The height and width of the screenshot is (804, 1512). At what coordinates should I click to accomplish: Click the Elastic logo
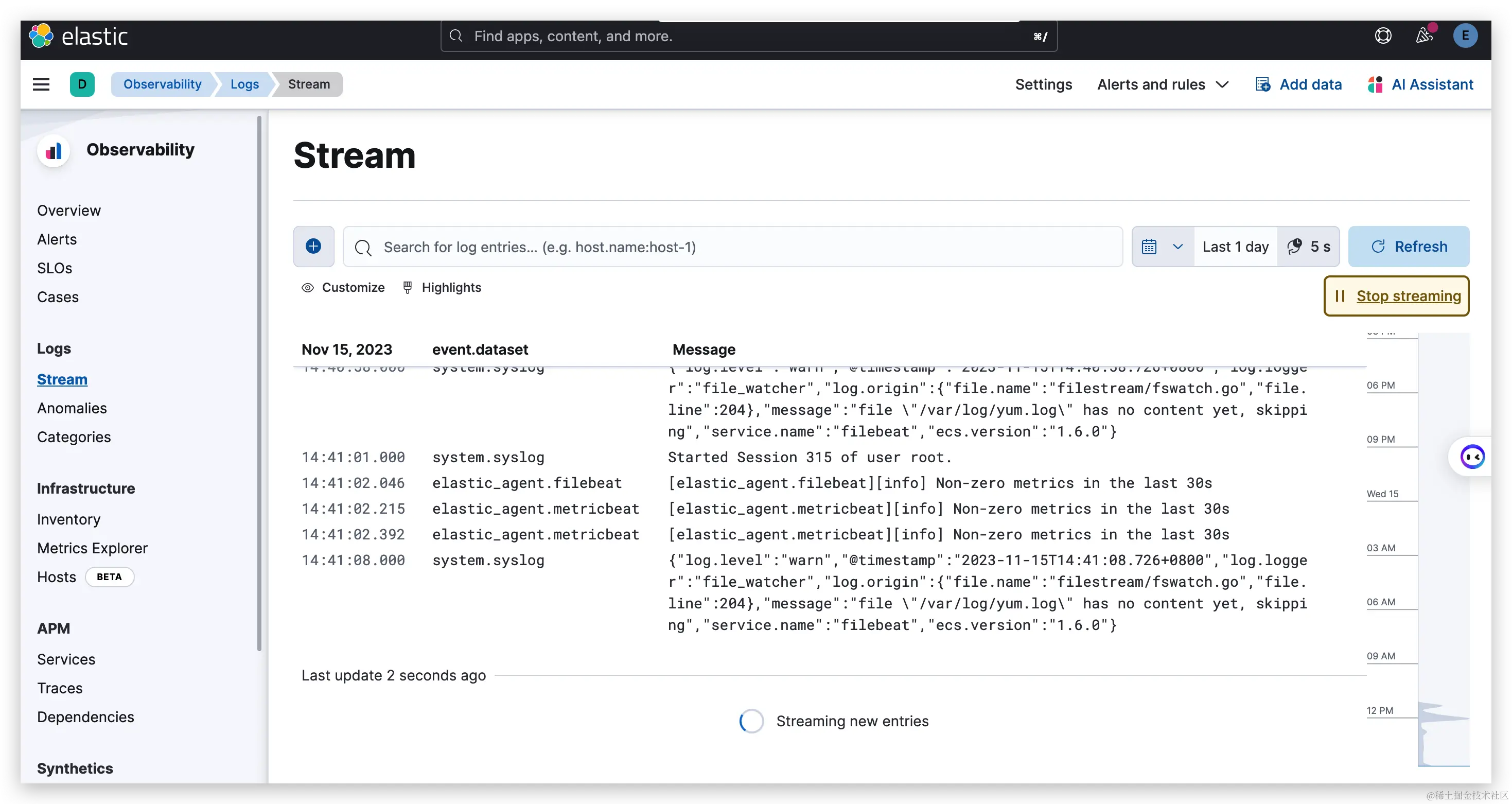point(79,37)
